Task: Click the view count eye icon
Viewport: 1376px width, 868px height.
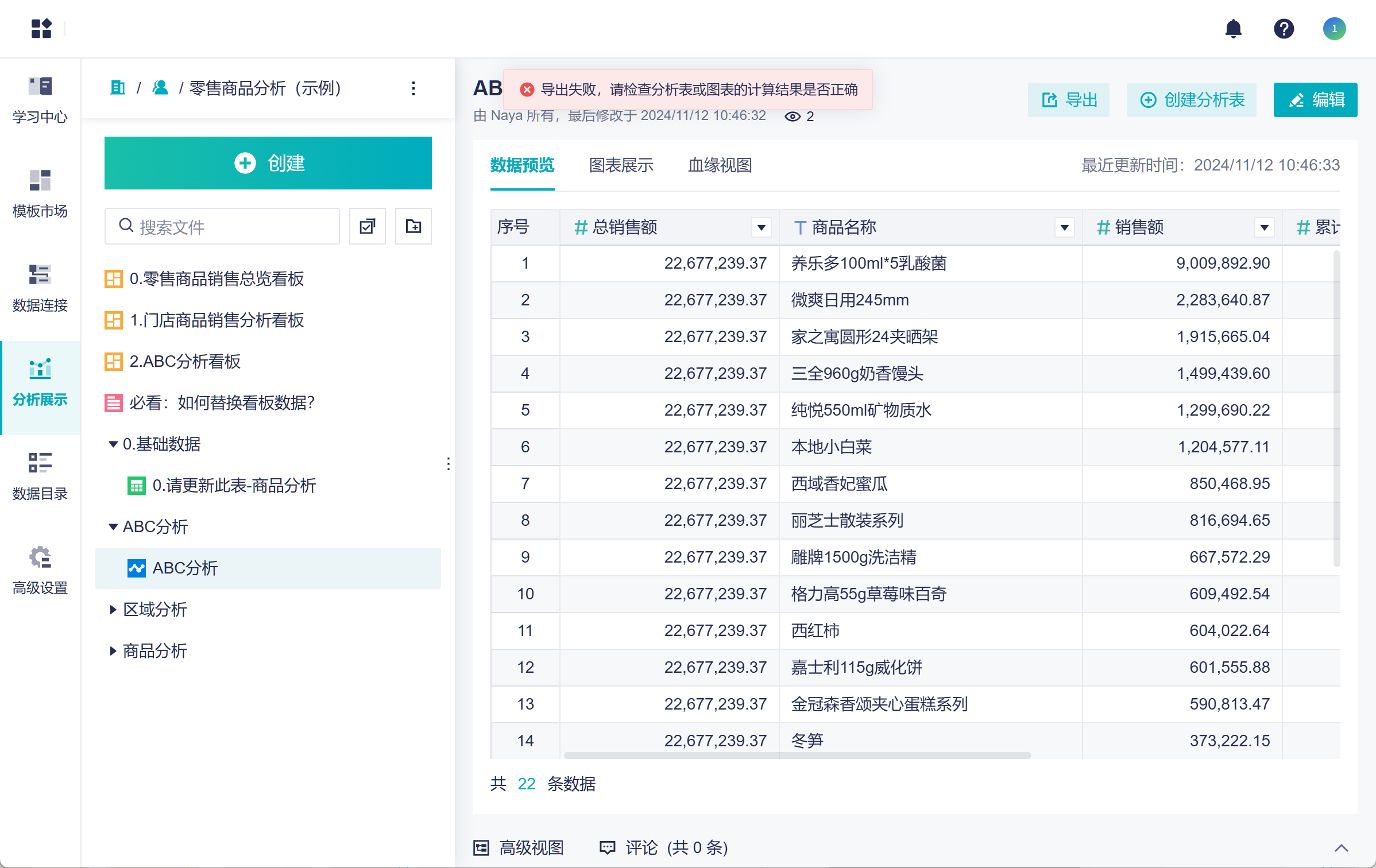Action: pyautogui.click(x=793, y=117)
